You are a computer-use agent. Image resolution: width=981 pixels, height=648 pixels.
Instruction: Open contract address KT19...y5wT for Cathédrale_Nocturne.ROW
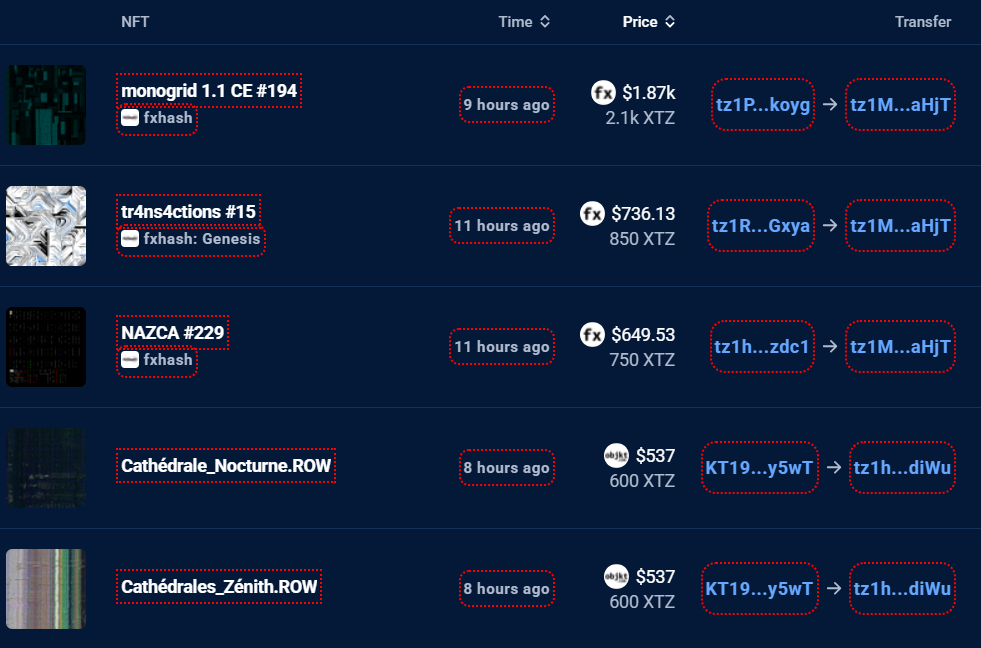tap(759, 468)
